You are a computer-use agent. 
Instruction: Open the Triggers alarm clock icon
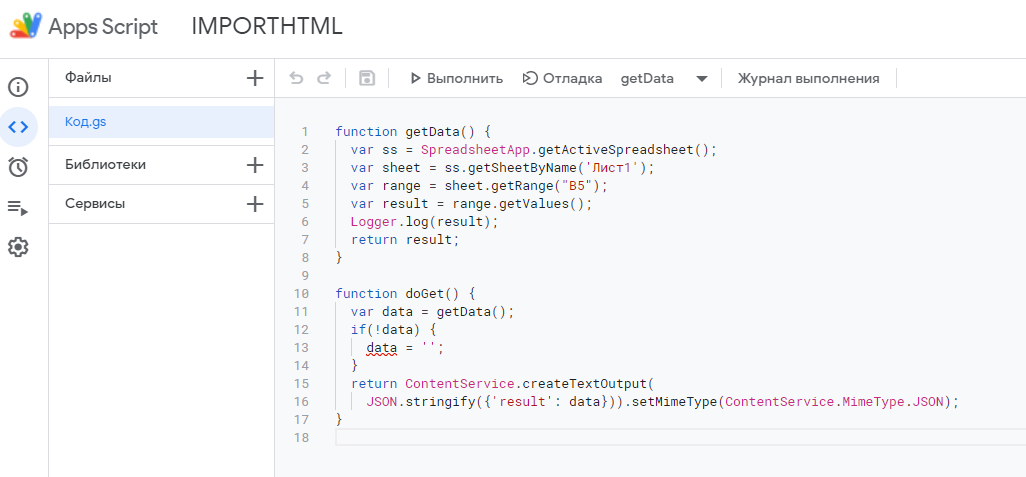click(18, 168)
